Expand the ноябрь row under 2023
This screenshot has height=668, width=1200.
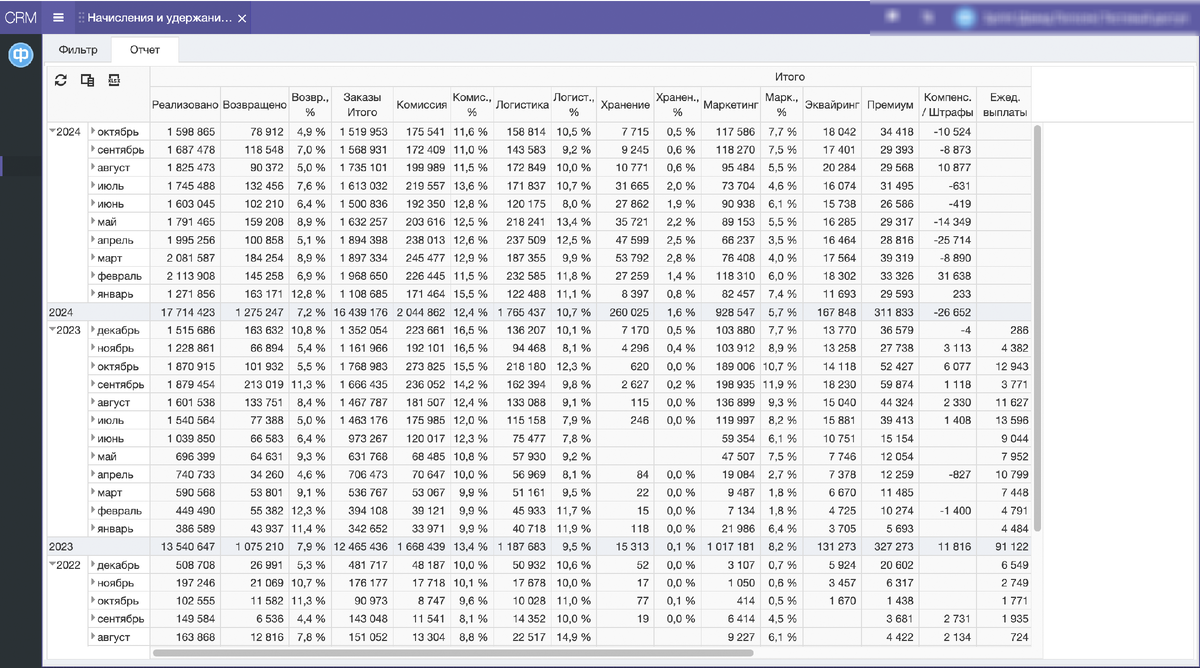(x=93, y=348)
